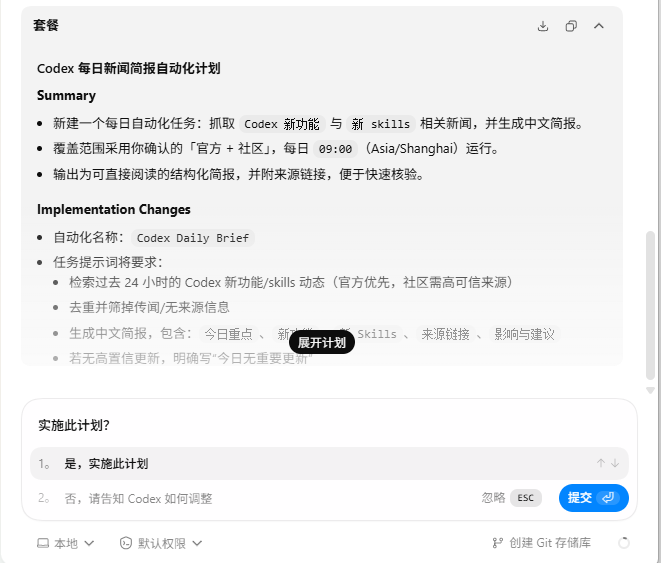The height and width of the screenshot is (563, 661).
Task: Click 忽略 to dismiss the prompt
Action: click(x=493, y=498)
